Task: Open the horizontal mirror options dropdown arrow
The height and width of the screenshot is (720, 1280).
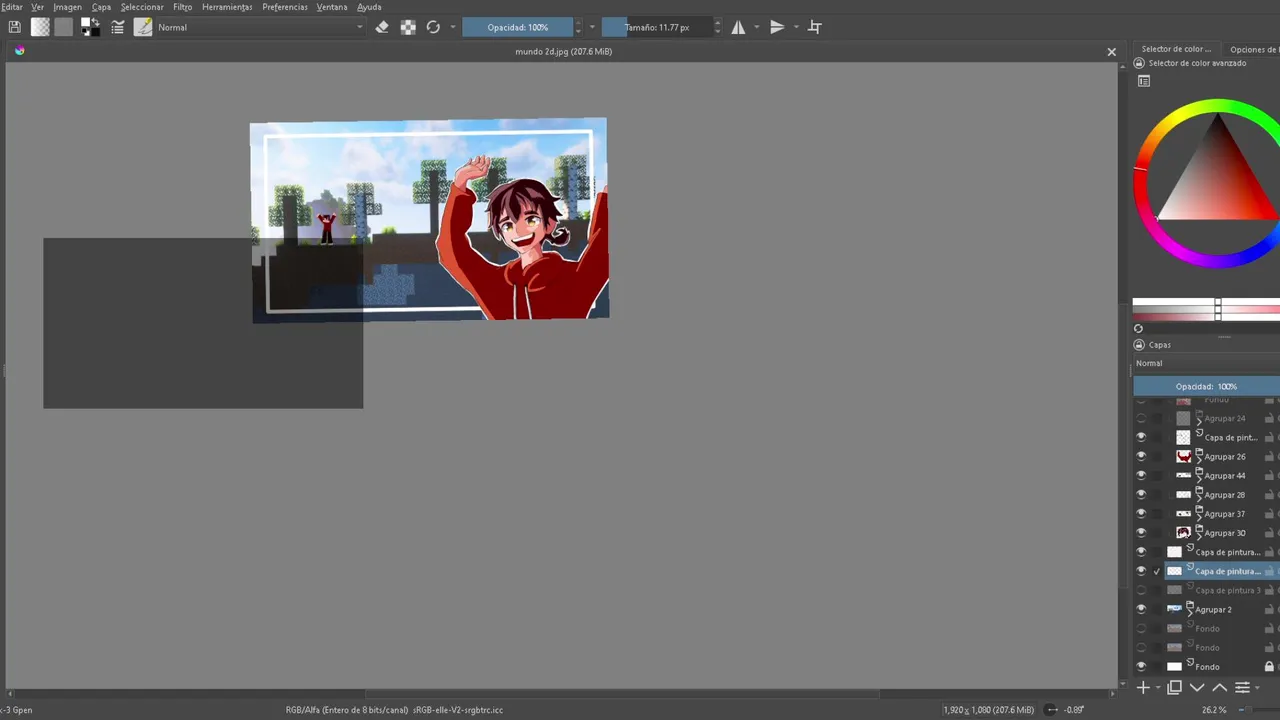Action: (x=756, y=27)
